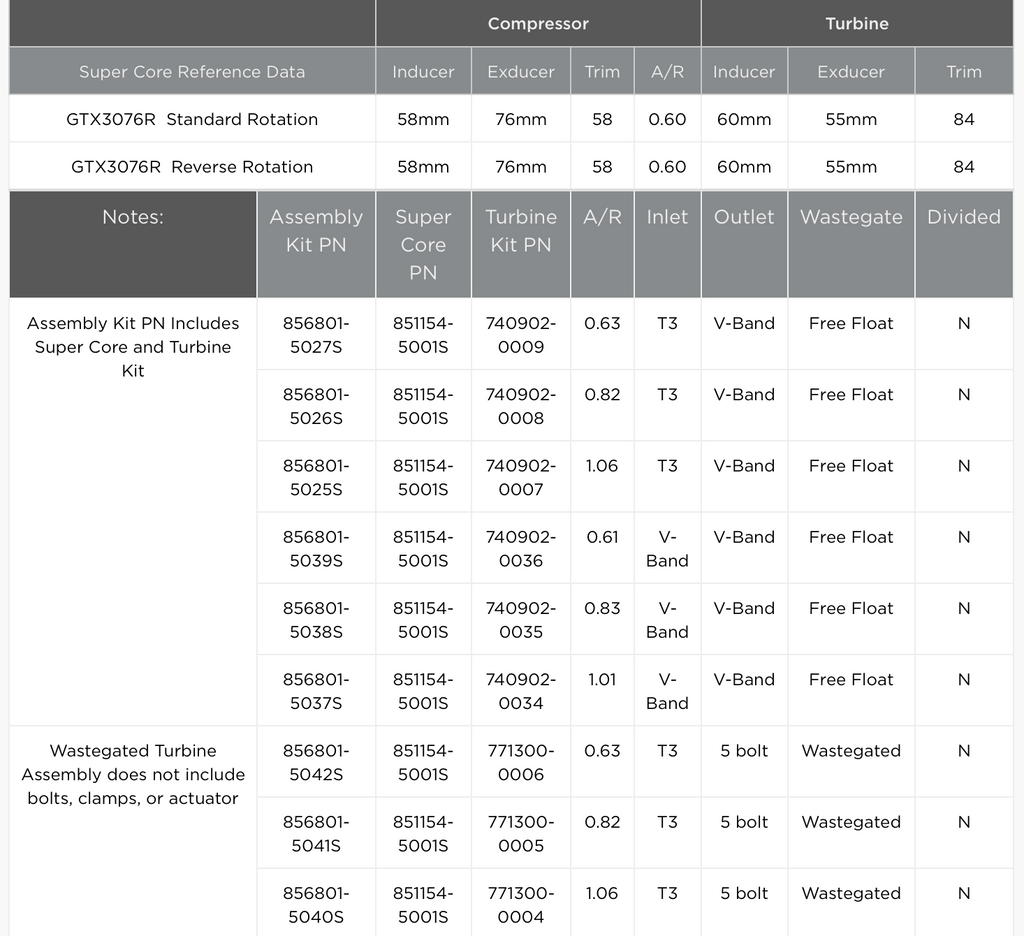Click the Trim header under Turbine
The height and width of the screenshot is (936, 1024).
[x=964, y=71]
